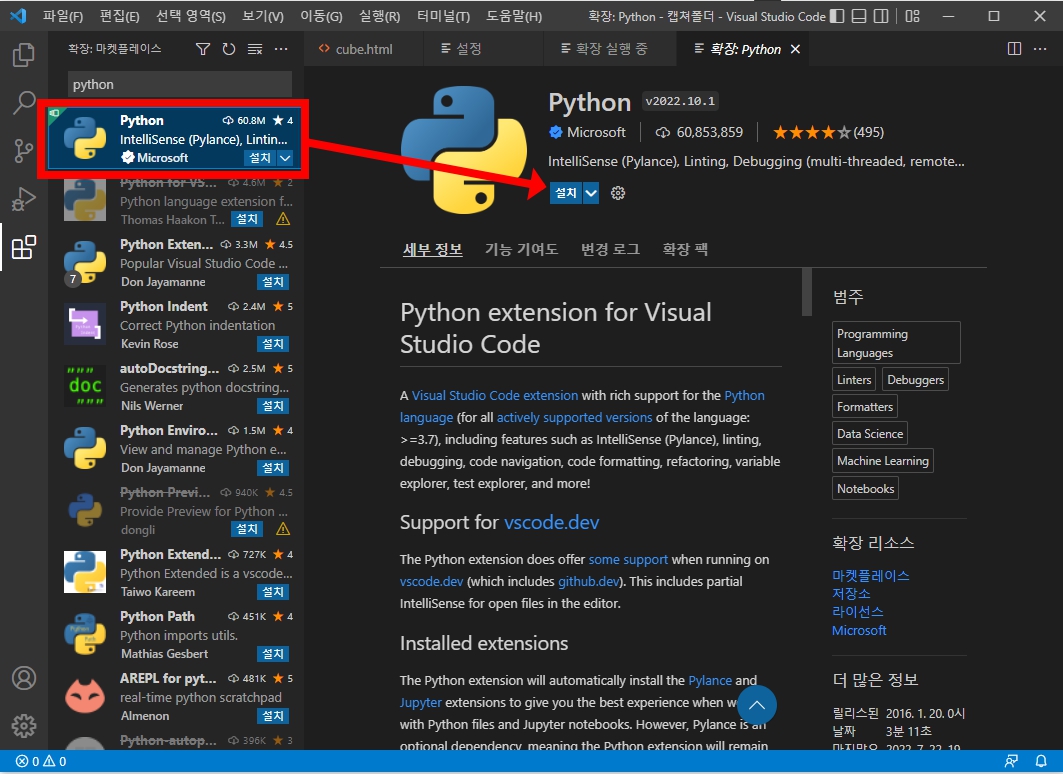This screenshot has width=1063, height=774.
Task: Install Python Indent extension
Action: click(x=273, y=344)
